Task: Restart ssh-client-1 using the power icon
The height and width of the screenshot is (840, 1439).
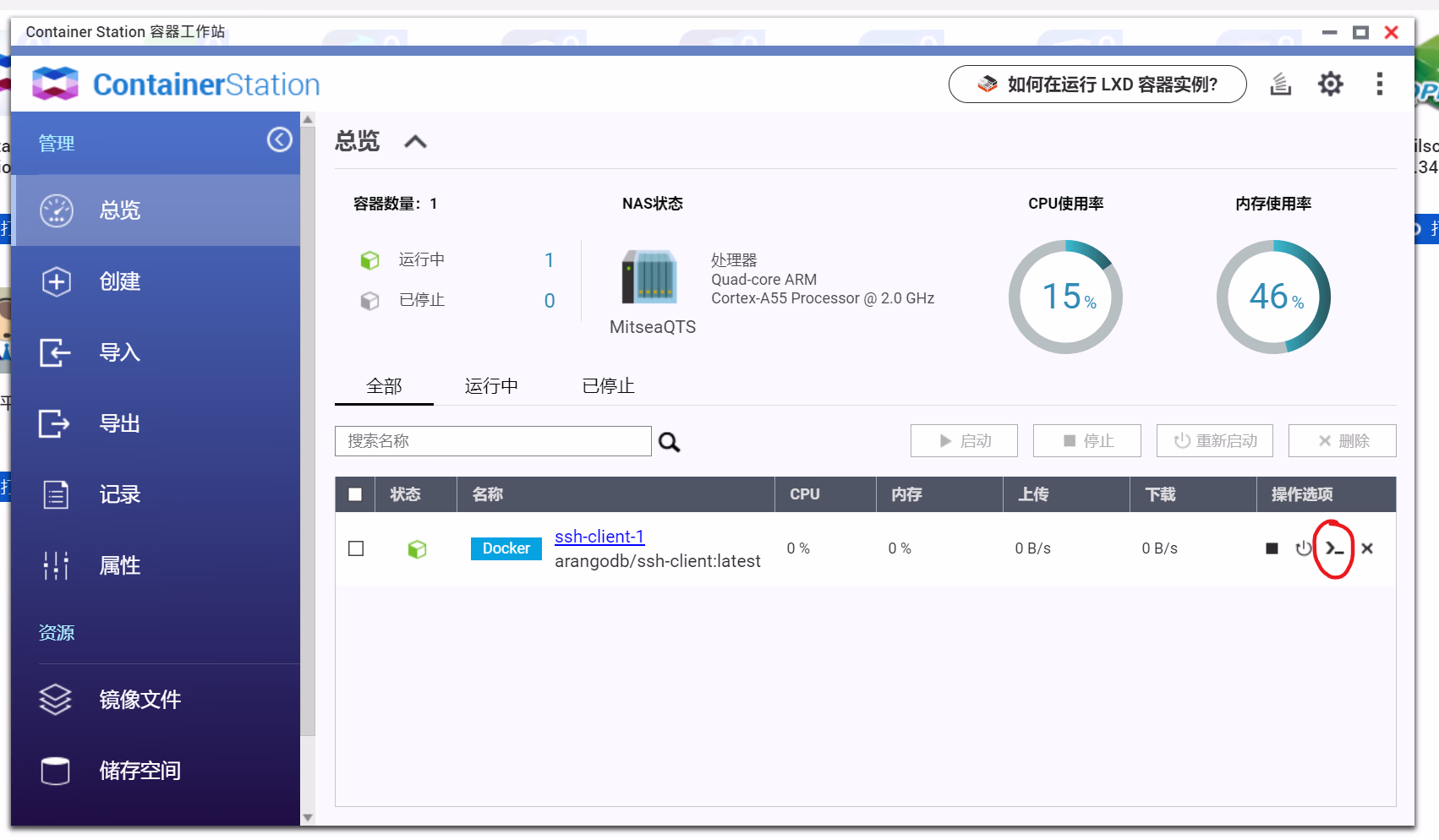Action: click(x=1303, y=549)
